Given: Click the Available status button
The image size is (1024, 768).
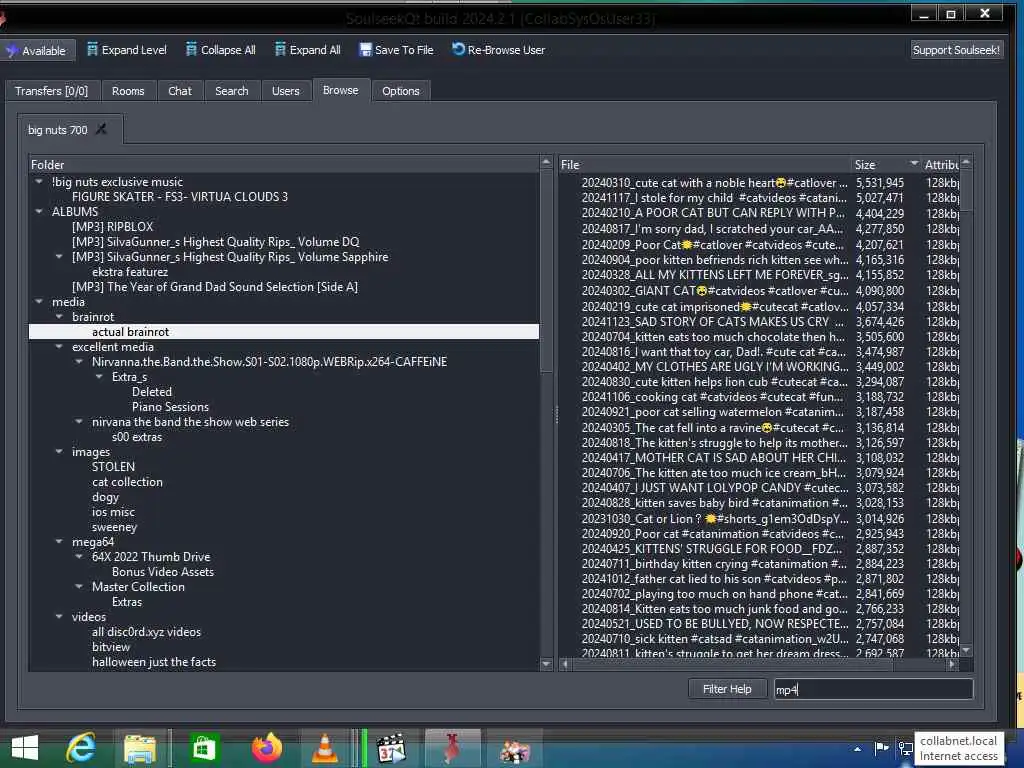Looking at the screenshot, I should (37, 50).
